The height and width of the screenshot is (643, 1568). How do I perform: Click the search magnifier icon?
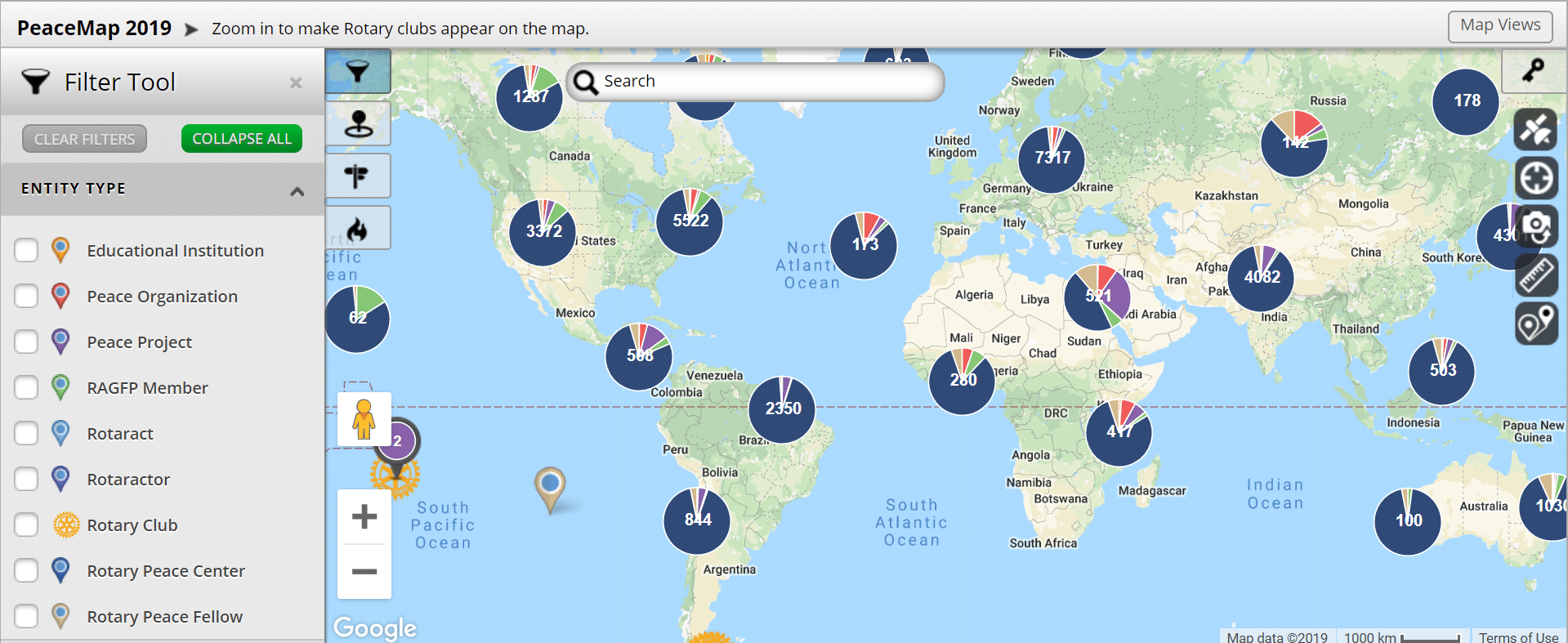(585, 82)
